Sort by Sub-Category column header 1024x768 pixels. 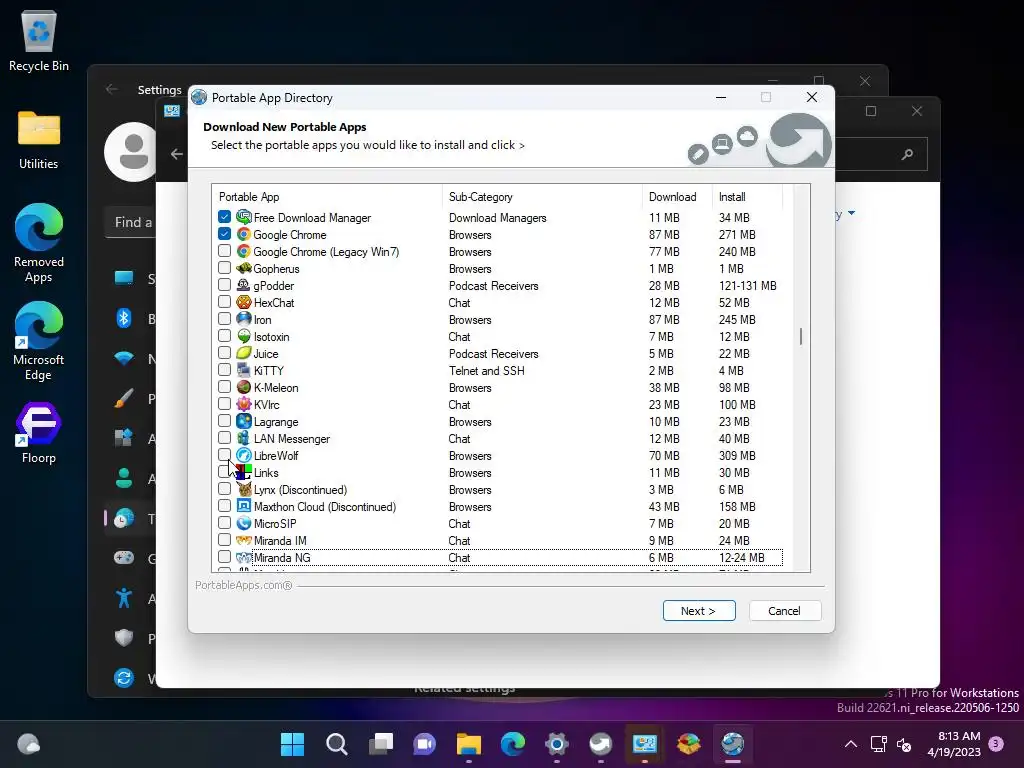tap(543, 197)
